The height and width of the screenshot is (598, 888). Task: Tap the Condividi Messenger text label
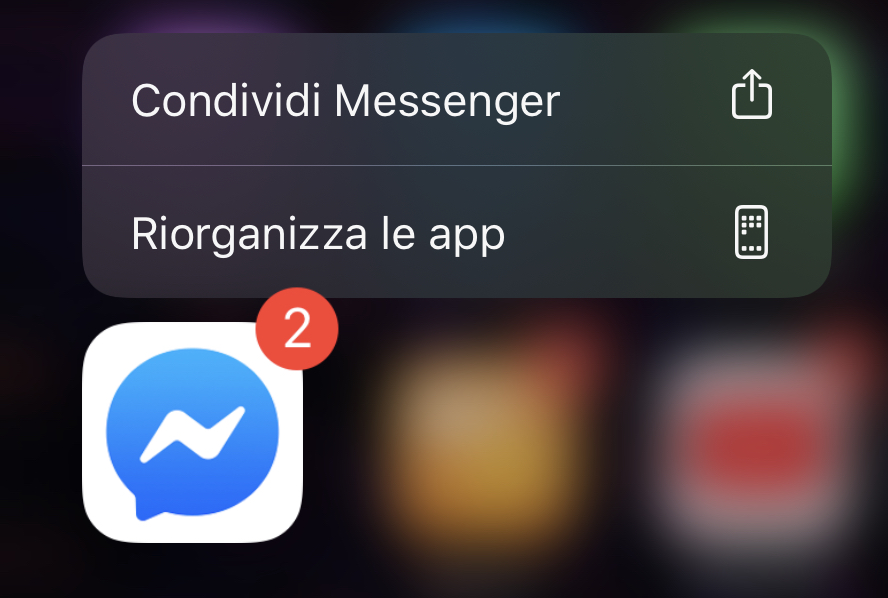(x=345, y=102)
